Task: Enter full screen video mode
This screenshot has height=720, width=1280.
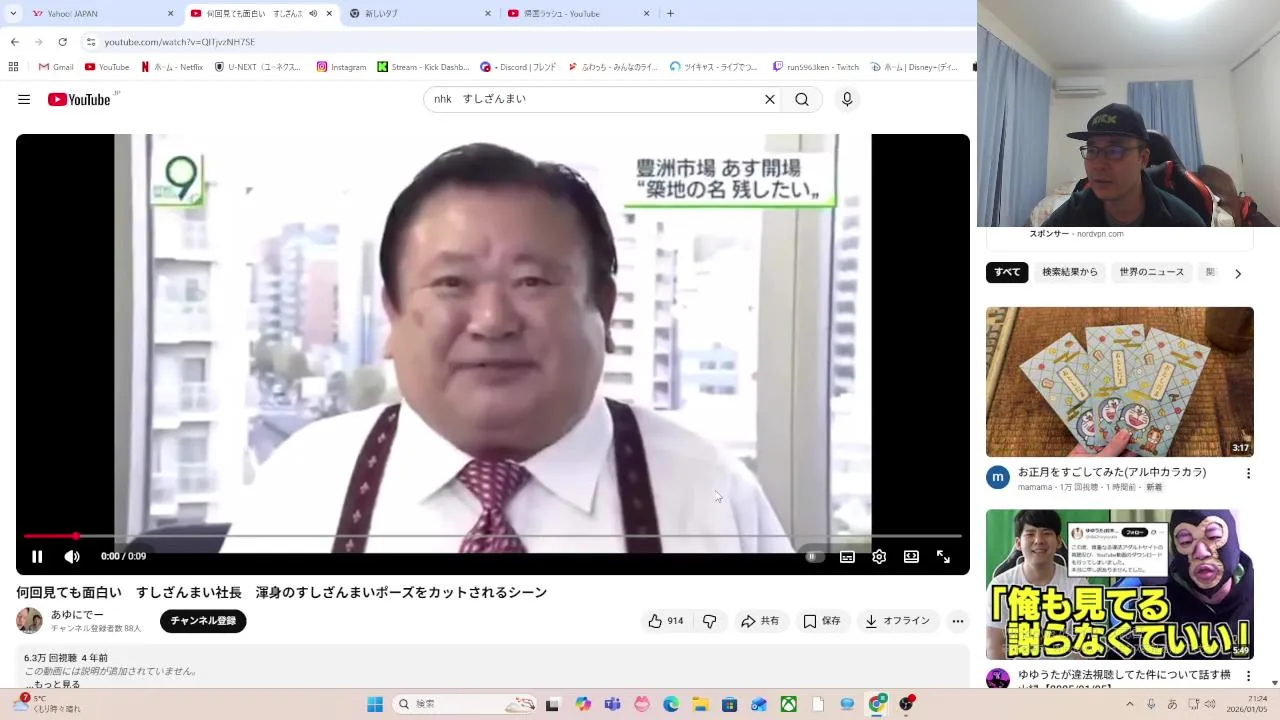Action: [x=943, y=556]
